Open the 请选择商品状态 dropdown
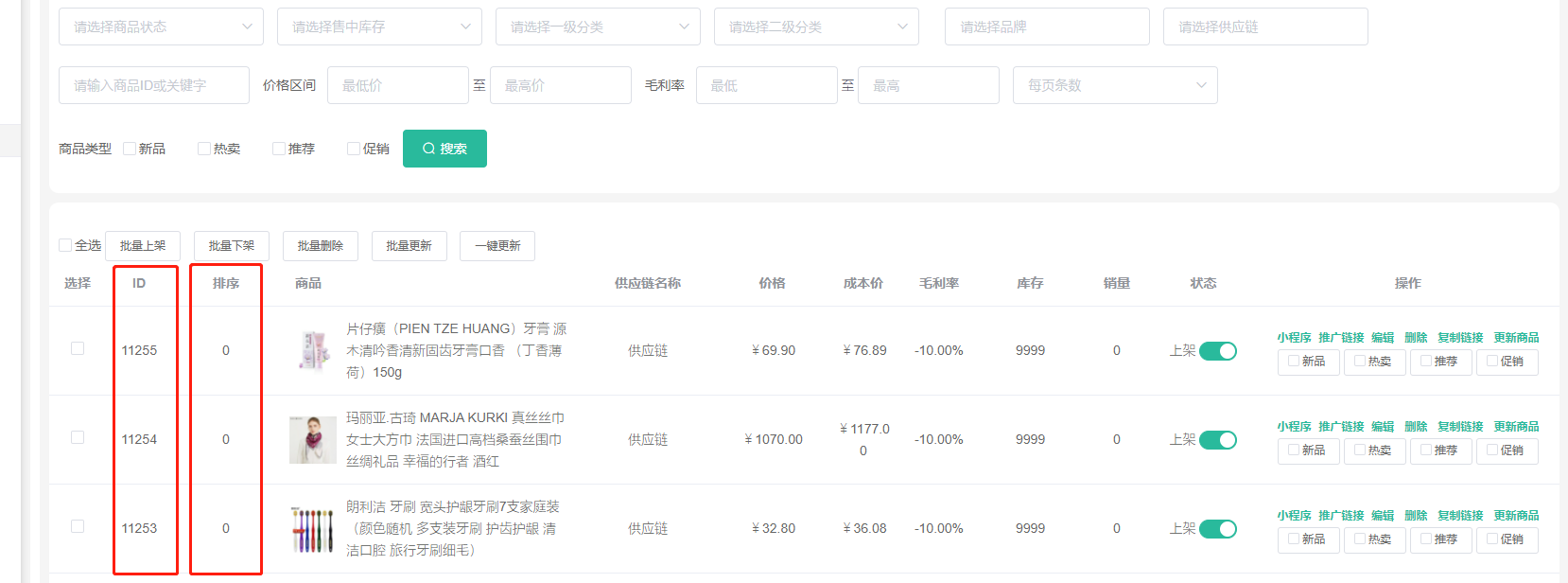This screenshot has width=1568, height=583. (161, 26)
